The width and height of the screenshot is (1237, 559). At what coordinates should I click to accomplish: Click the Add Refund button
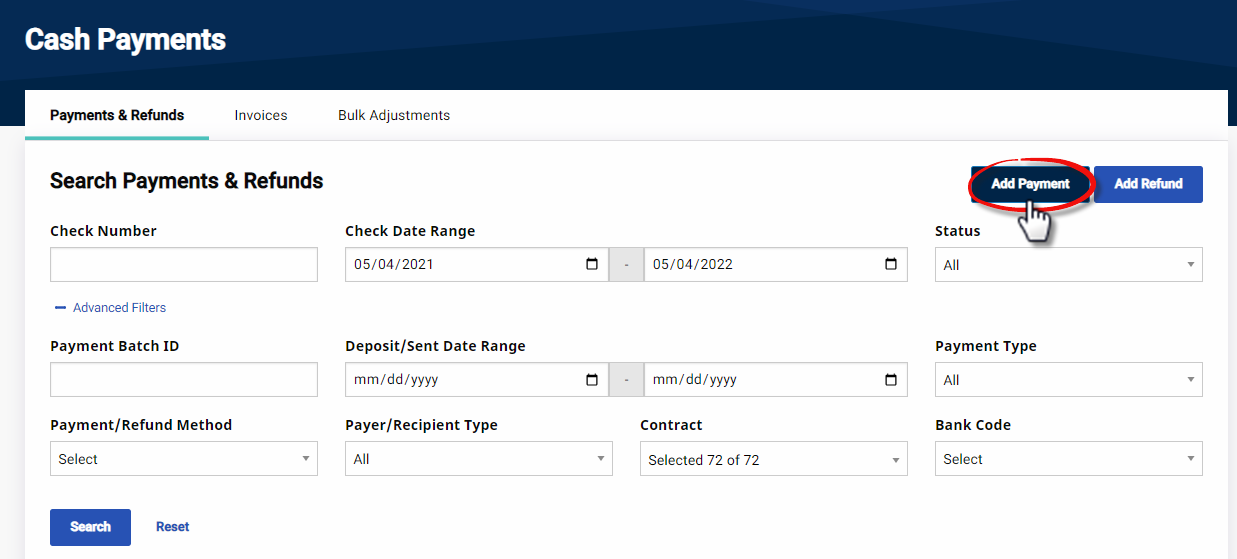pyautogui.click(x=1148, y=184)
